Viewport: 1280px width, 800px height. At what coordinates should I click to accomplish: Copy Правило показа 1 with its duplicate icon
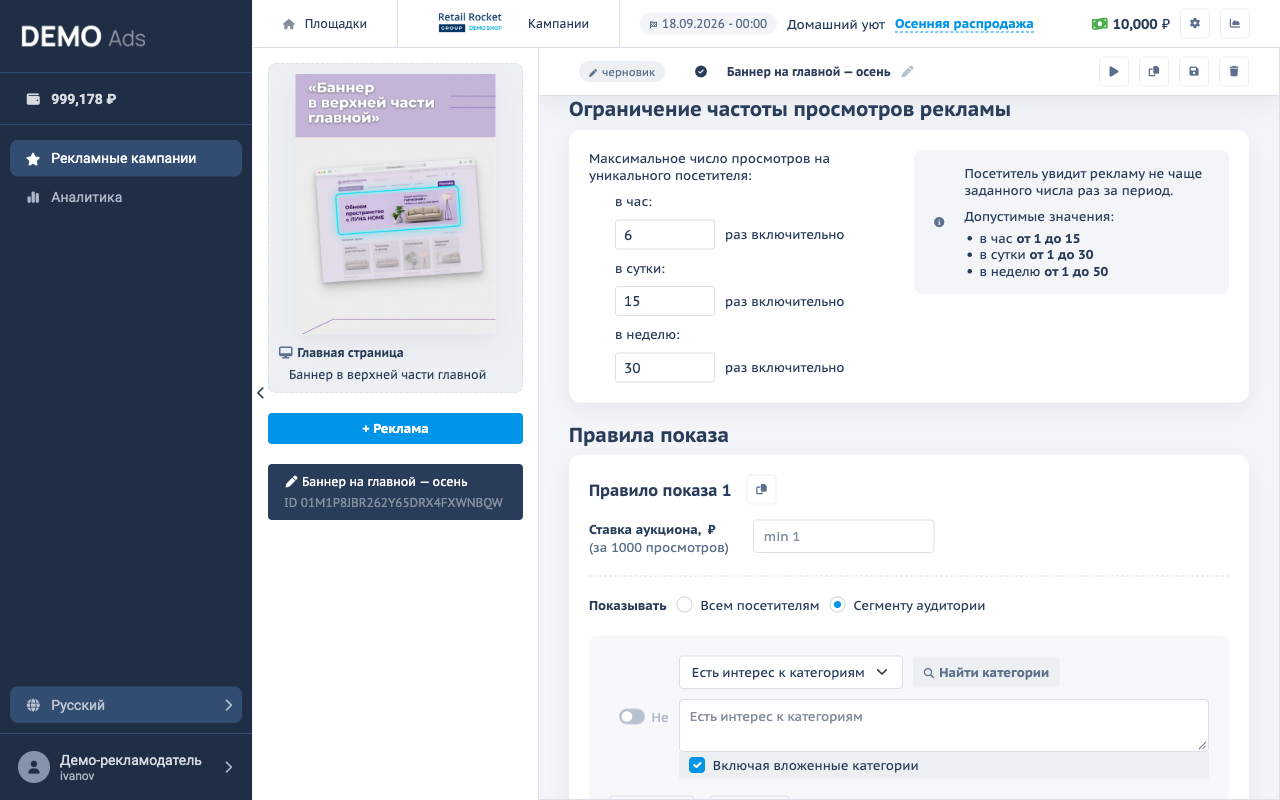pyautogui.click(x=762, y=490)
